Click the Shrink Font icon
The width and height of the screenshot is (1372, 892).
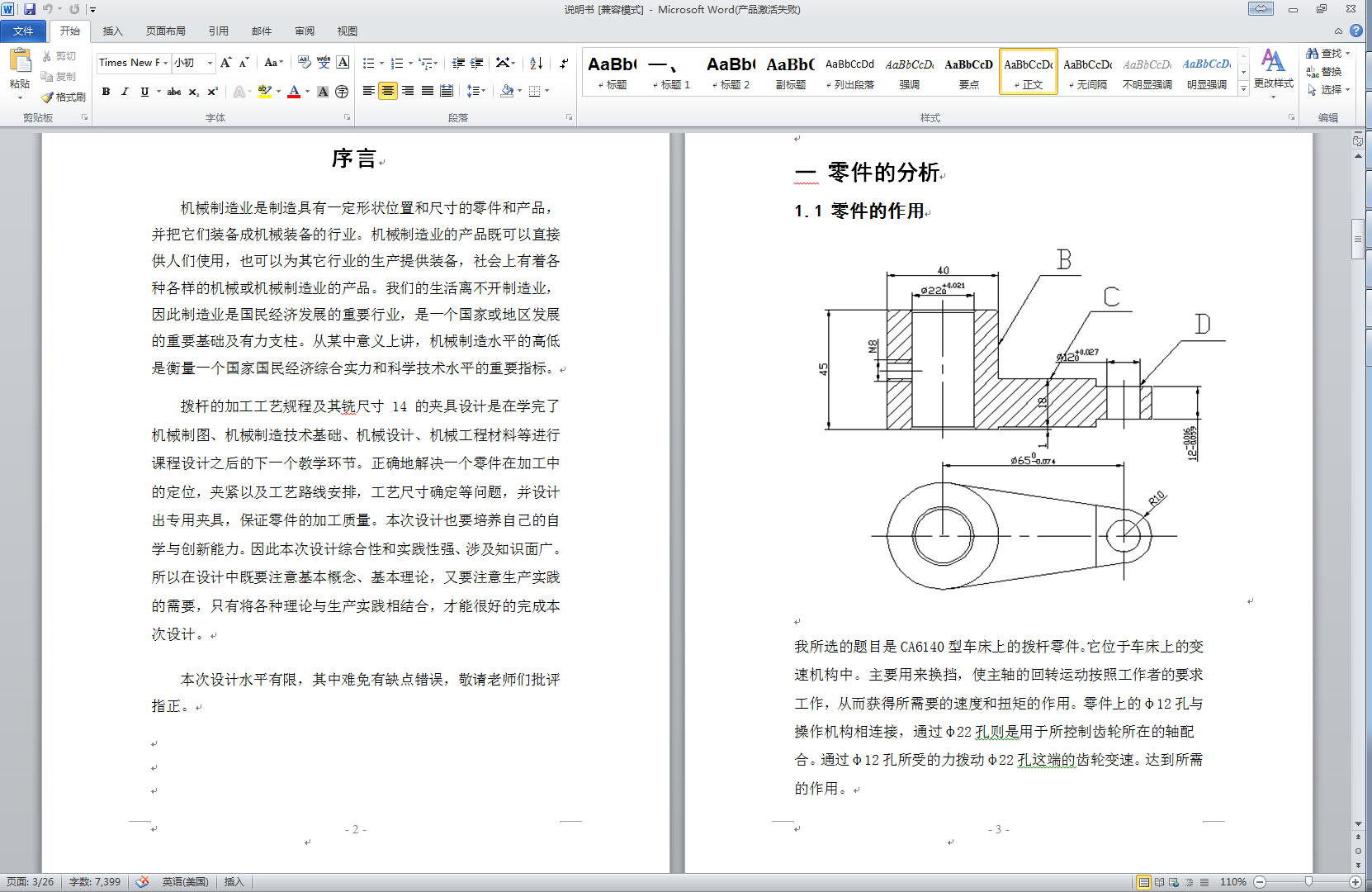[244, 63]
